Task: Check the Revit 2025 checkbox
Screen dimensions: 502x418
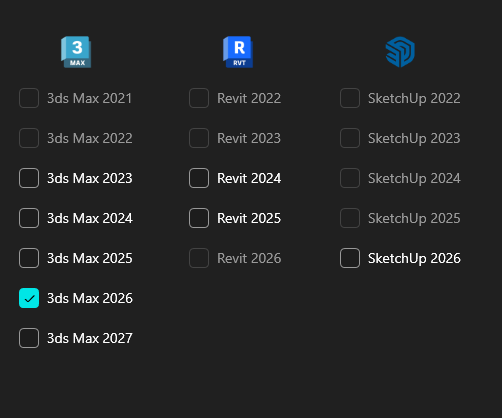Action: [199, 218]
